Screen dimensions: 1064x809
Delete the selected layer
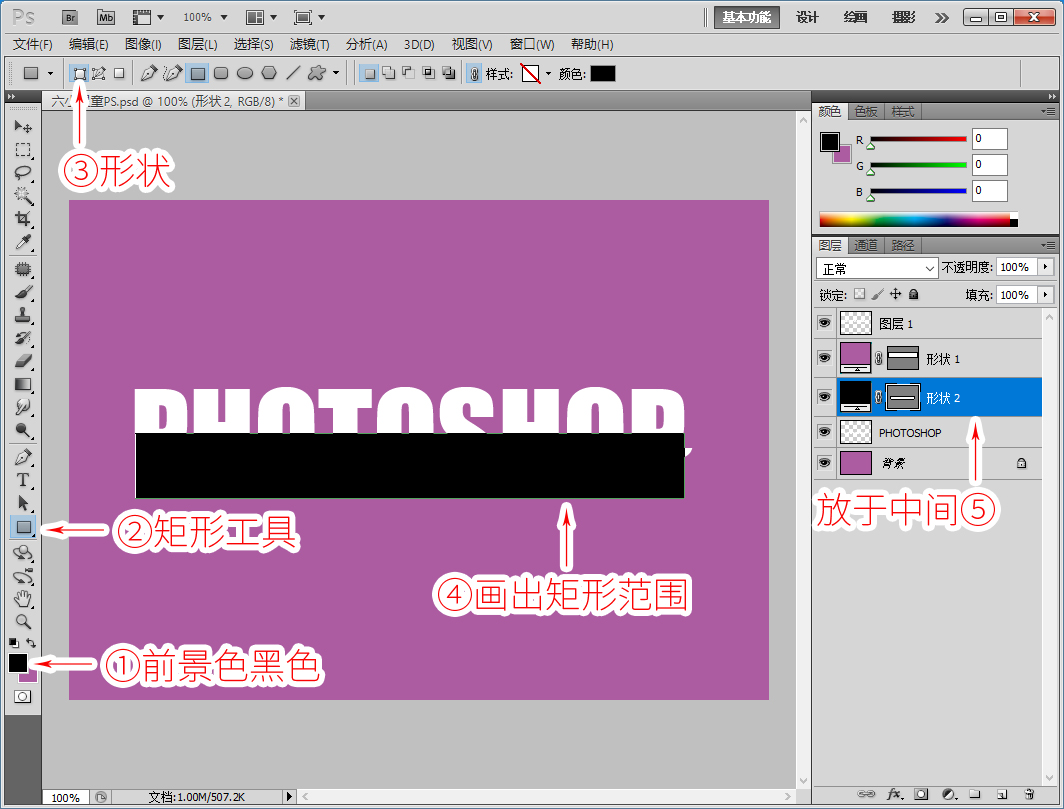pos(1029,793)
